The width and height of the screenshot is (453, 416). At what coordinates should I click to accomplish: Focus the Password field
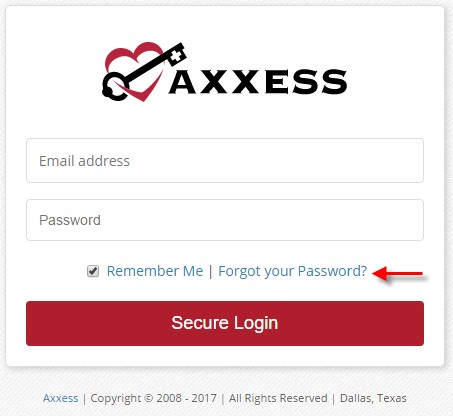225,220
